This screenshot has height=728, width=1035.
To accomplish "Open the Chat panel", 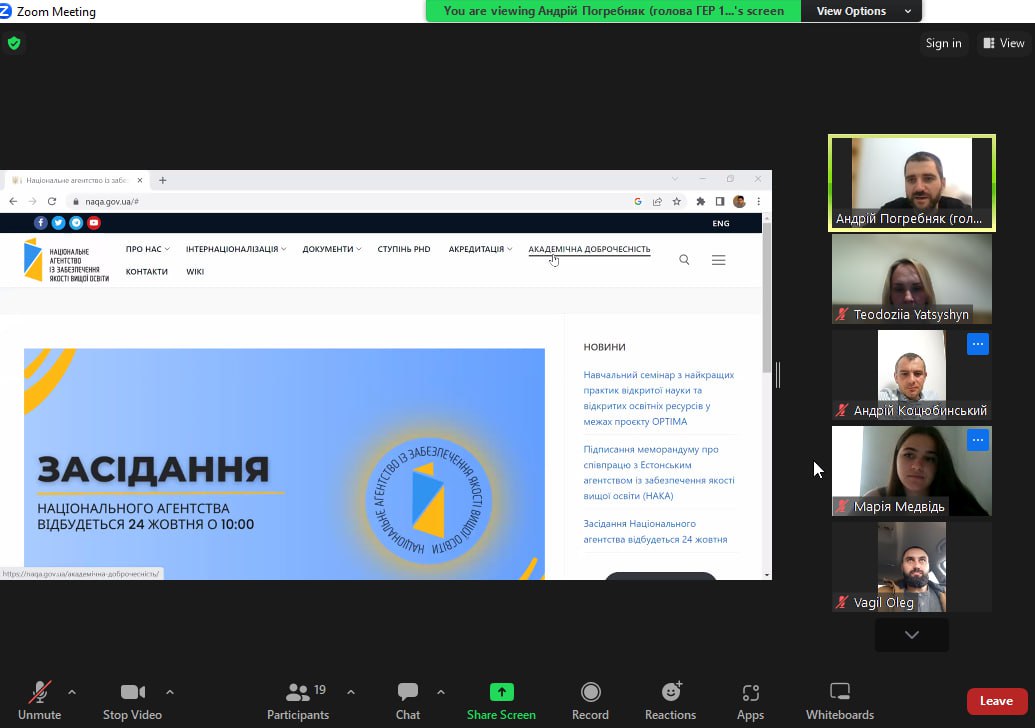I will [x=407, y=692].
